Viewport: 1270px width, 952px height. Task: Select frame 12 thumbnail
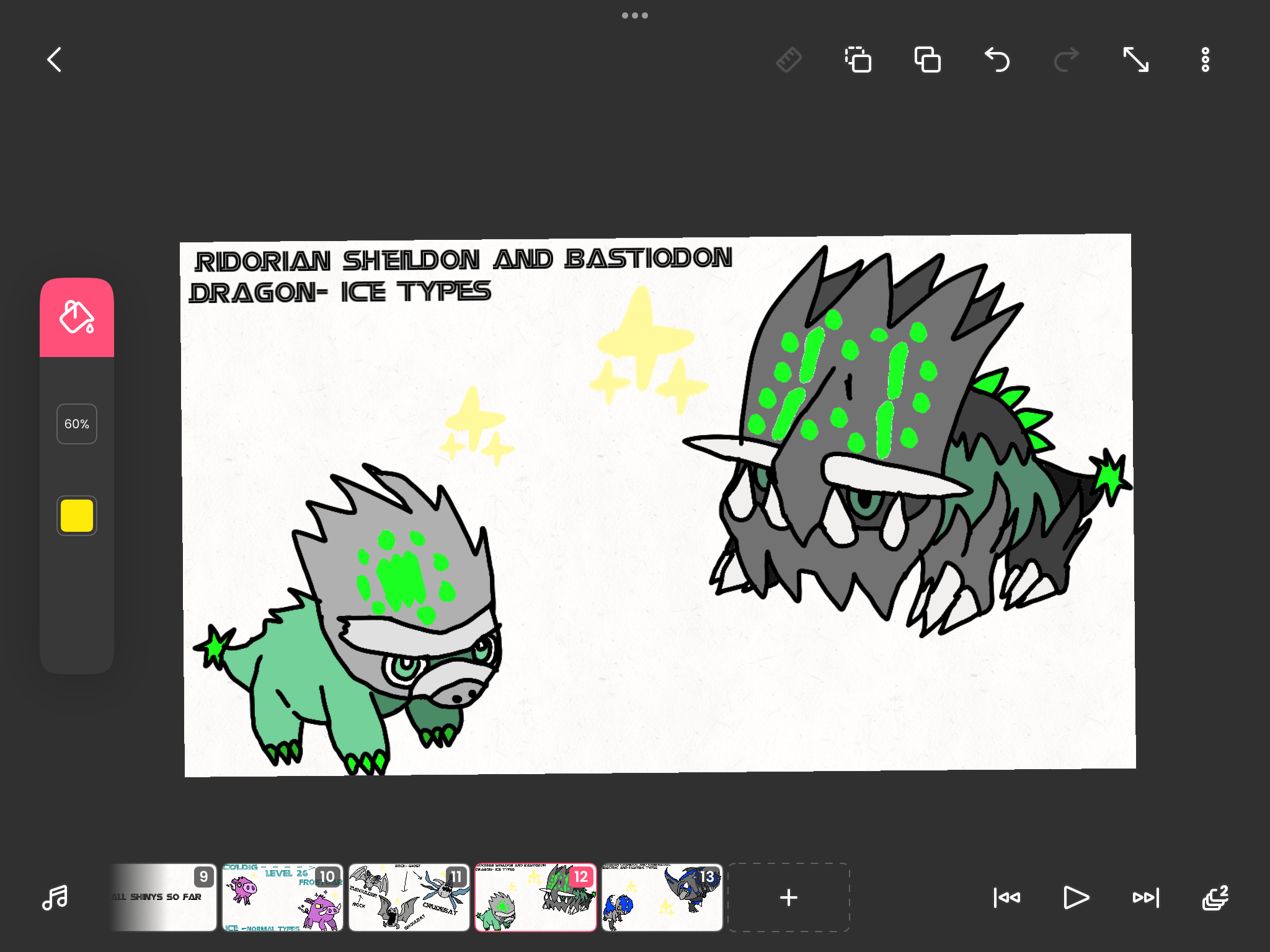click(536, 897)
